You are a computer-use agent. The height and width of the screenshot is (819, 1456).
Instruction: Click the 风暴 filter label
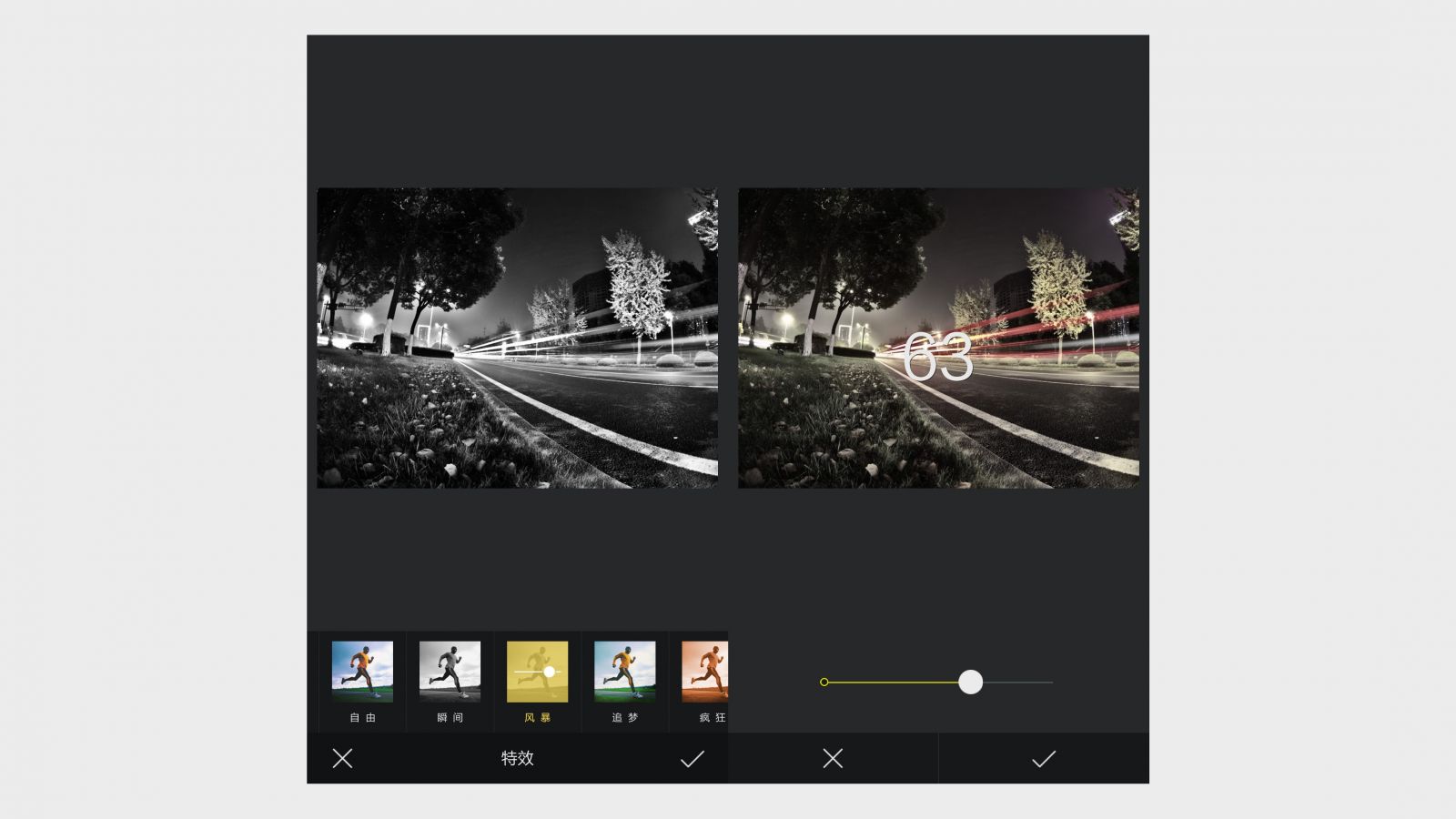[538, 718]
